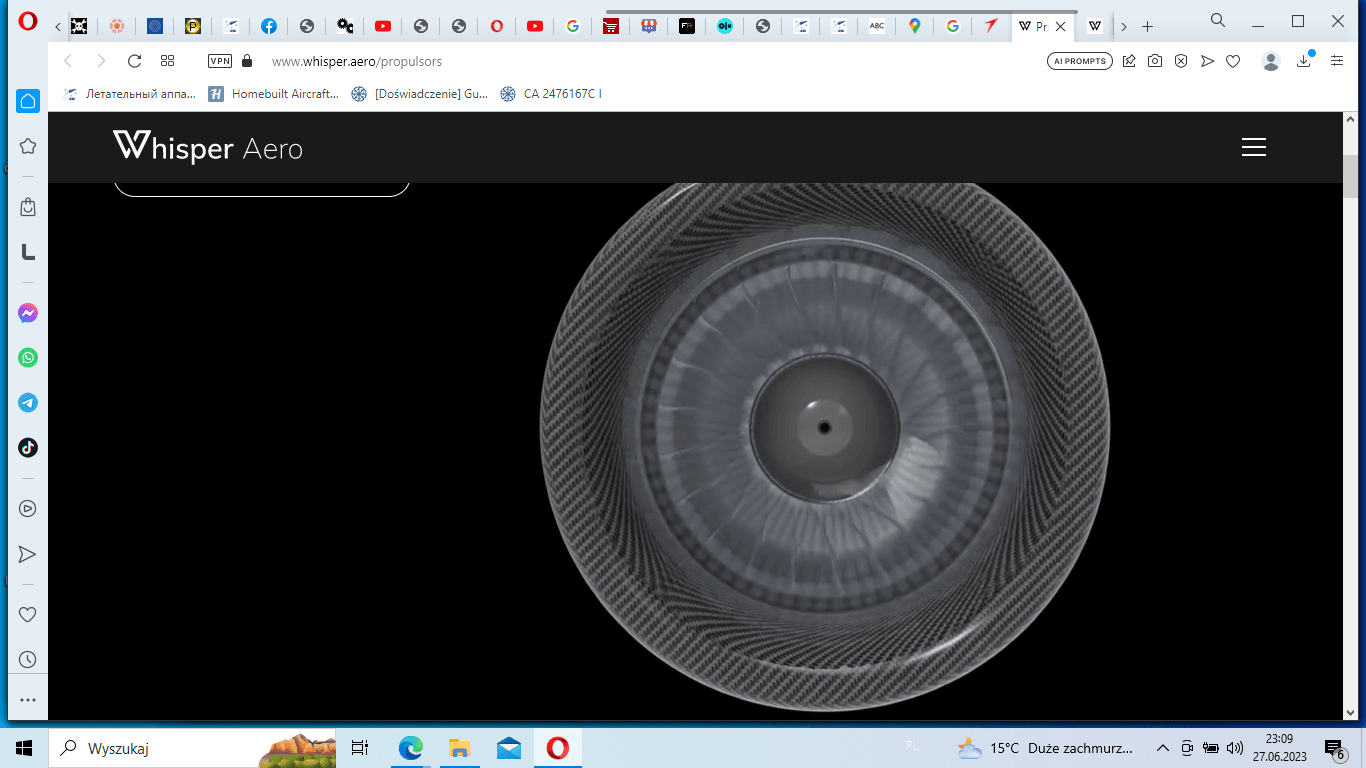Go back to previous page
The height and width of the screenshot is (768, 1366).
(x=68, y=61)
